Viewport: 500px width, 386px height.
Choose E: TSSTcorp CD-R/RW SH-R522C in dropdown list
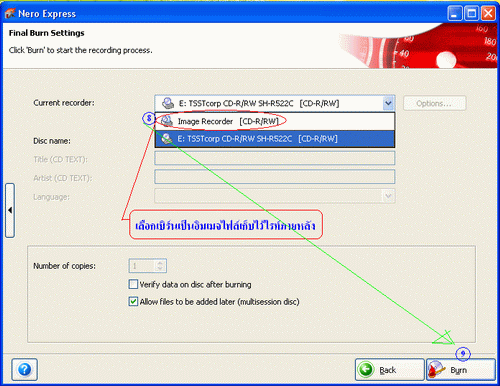pos(275,139)
